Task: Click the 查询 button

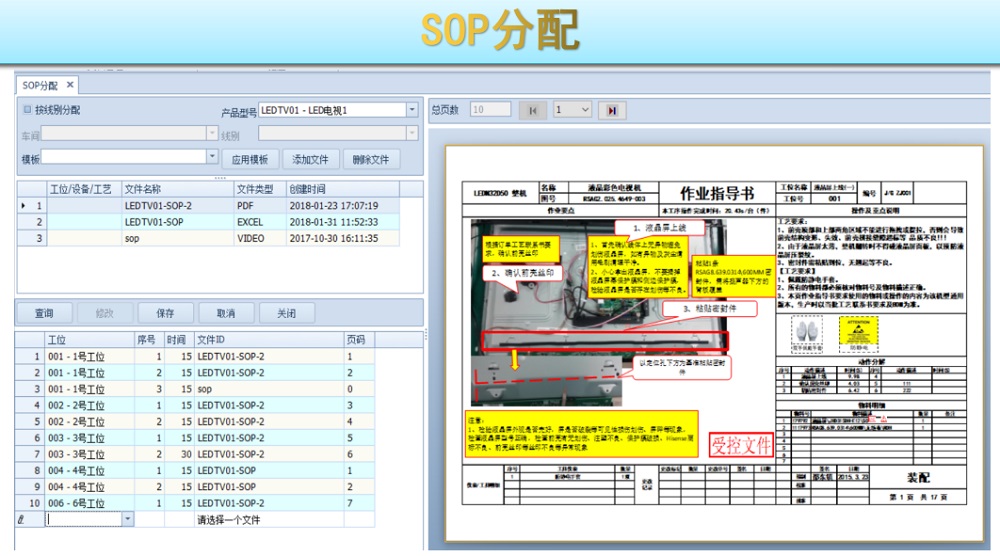Action: [44, 313]
